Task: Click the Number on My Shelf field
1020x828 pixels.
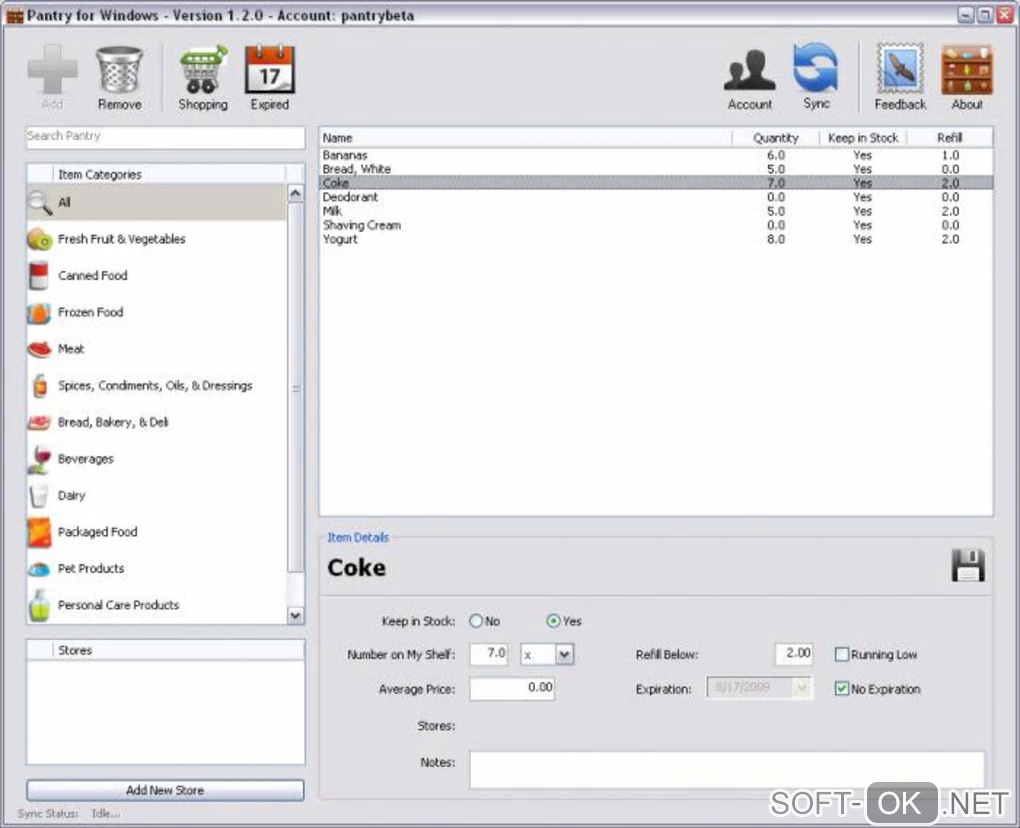Action: pos(489,654)
